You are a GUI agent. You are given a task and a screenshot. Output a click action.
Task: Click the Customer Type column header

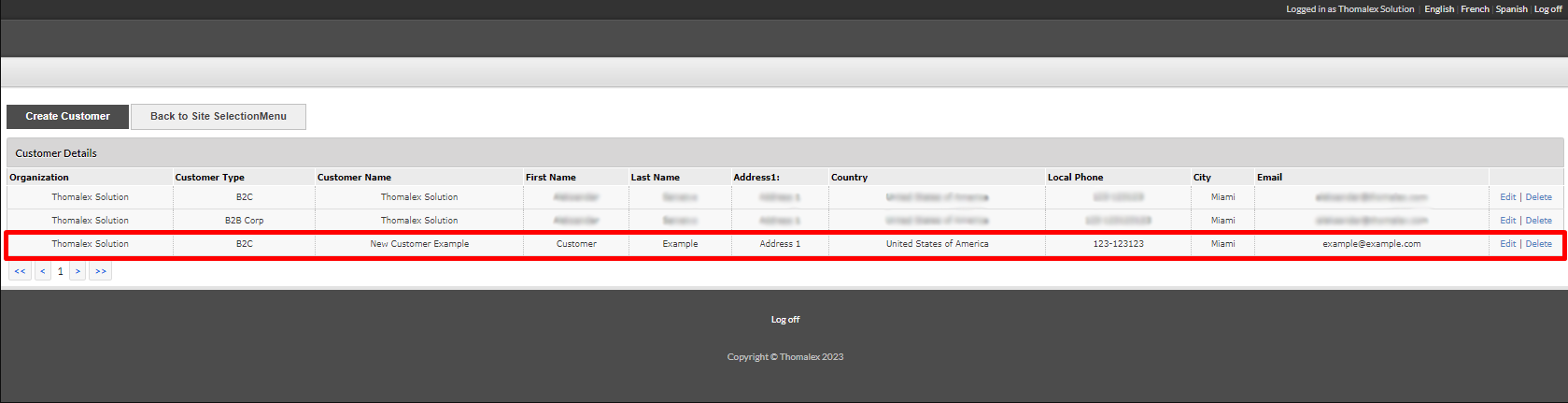click(209, 177)
